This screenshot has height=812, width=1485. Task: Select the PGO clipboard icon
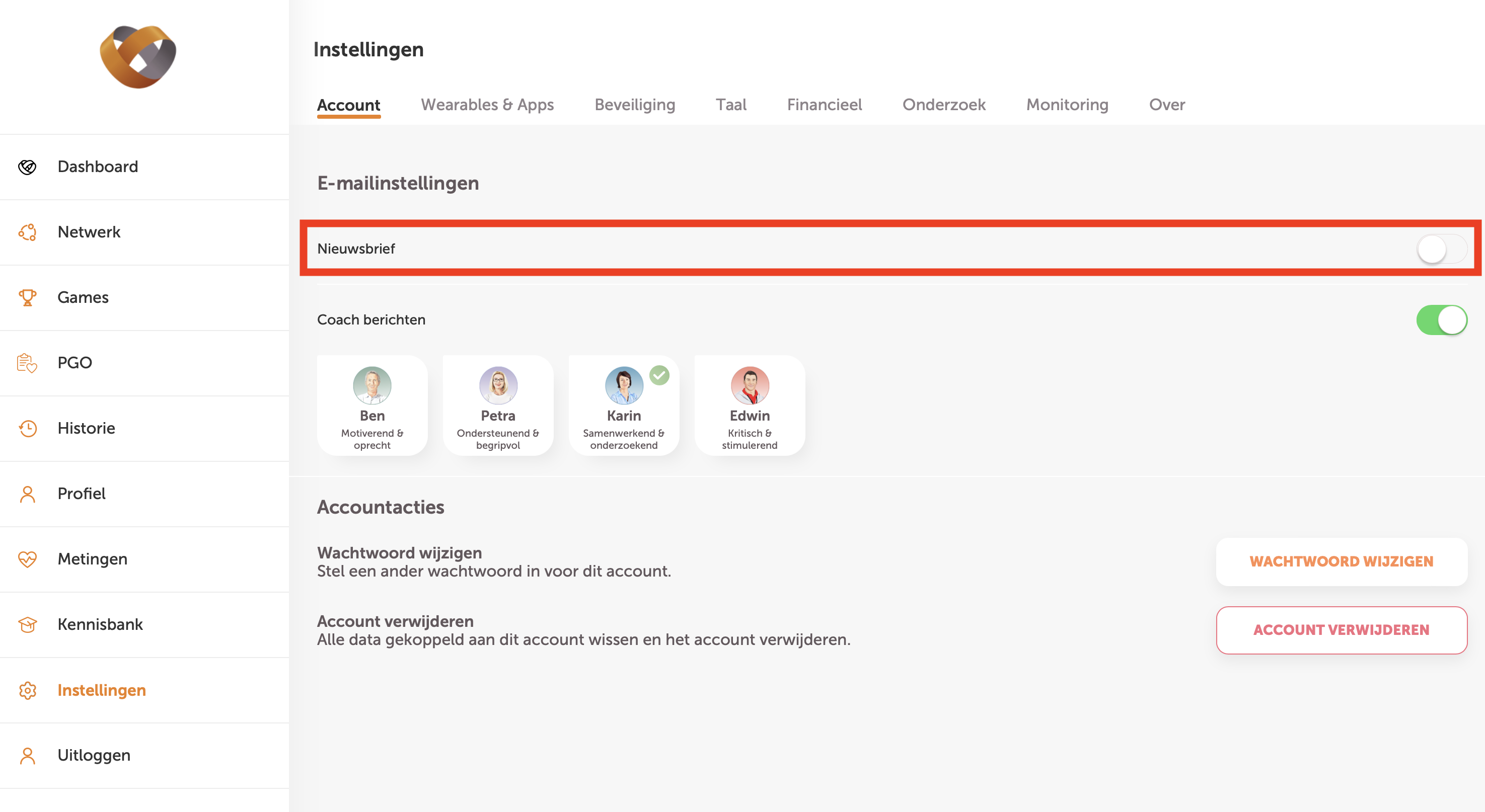point(27,363)
